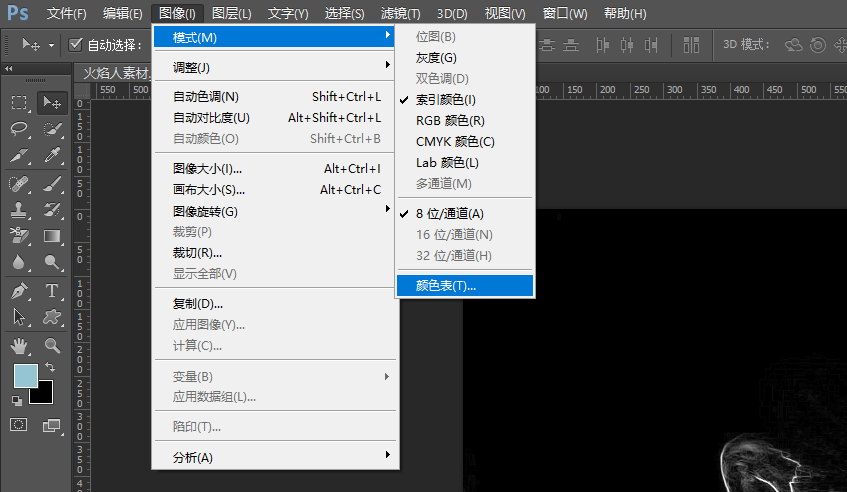This screenshot has width=847, height=492.
Task: Select the Custom Shape tool
Action: click(x=52, y=317)
